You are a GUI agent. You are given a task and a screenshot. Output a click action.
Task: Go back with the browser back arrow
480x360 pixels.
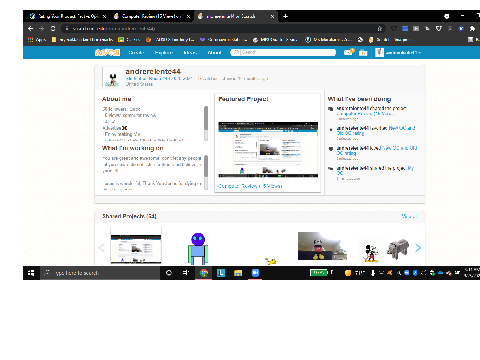click(31, 29)
